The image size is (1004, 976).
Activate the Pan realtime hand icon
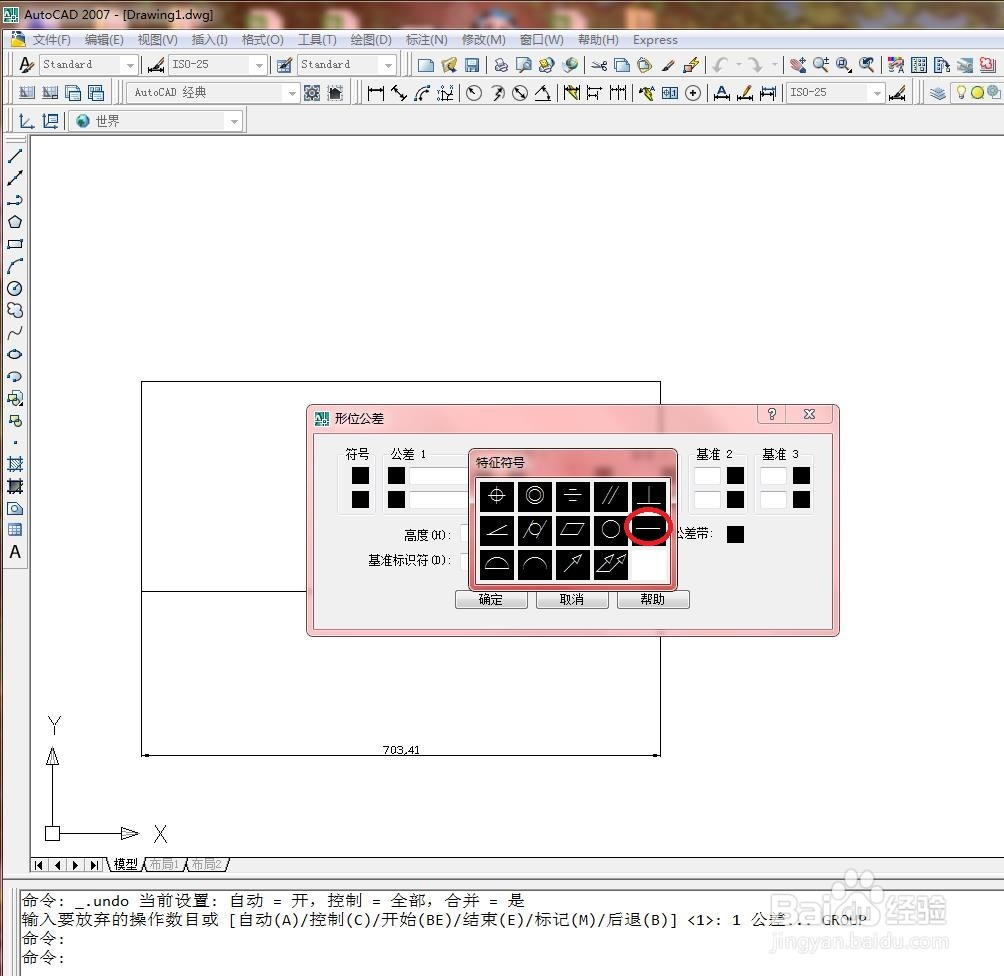click(797, 65)
